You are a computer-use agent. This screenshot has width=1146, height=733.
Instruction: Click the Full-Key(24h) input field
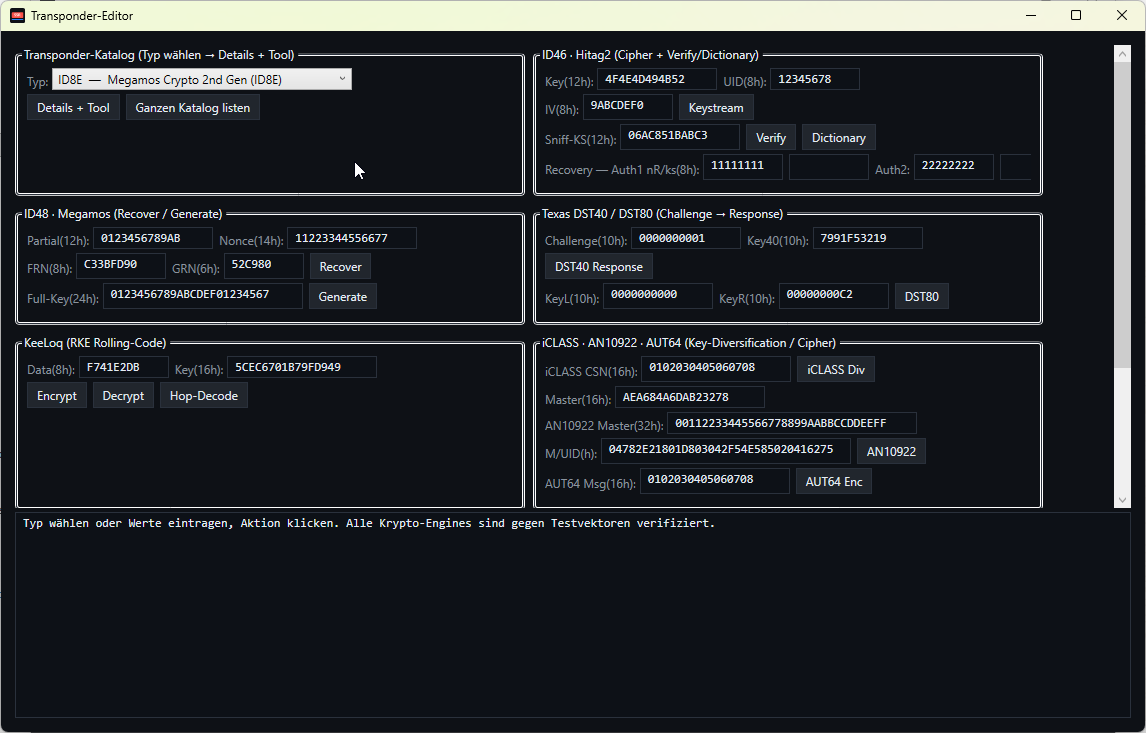[202, 296]
